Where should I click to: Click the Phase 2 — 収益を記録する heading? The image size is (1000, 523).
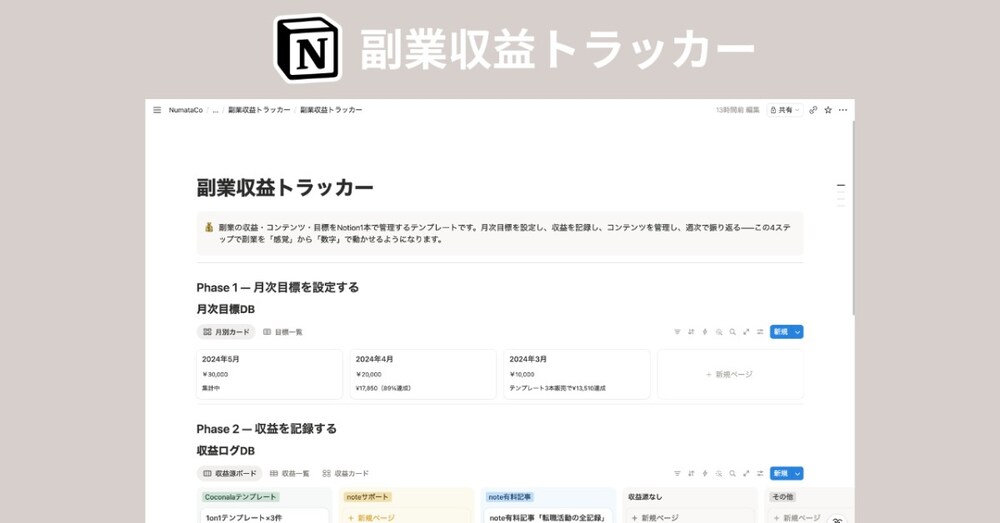click(267, 429)
